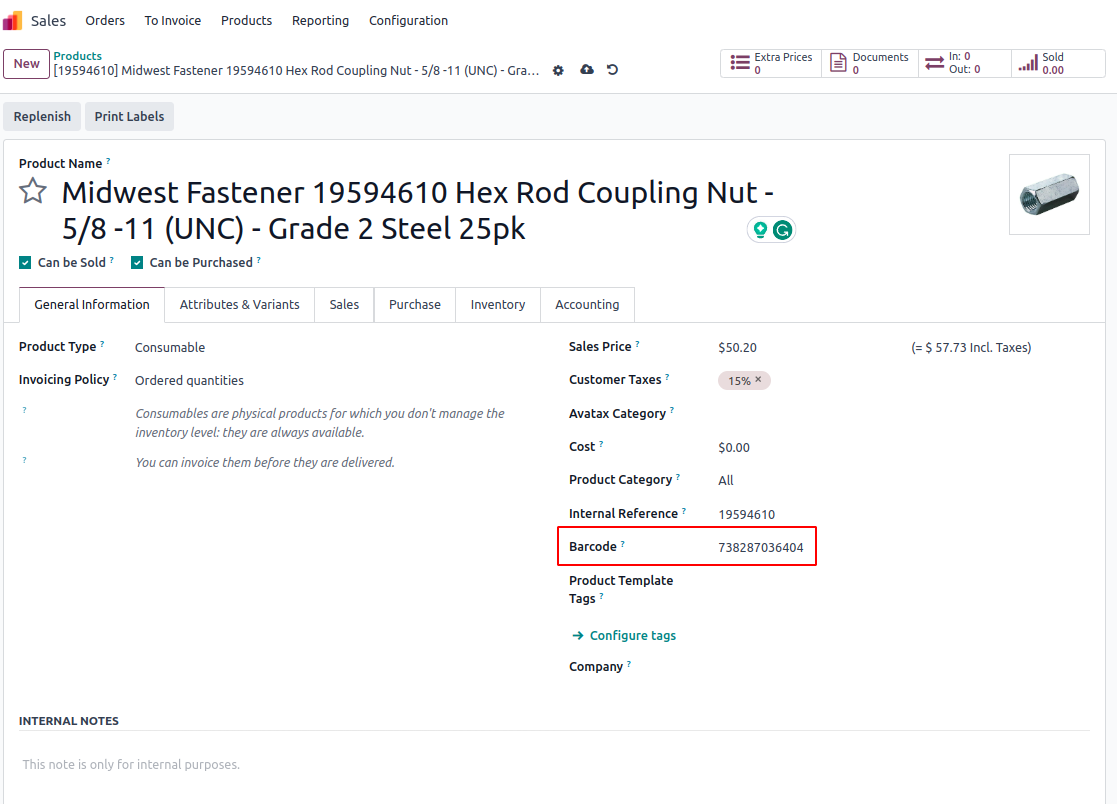Click the cloud save record icon

click(587, 70)
